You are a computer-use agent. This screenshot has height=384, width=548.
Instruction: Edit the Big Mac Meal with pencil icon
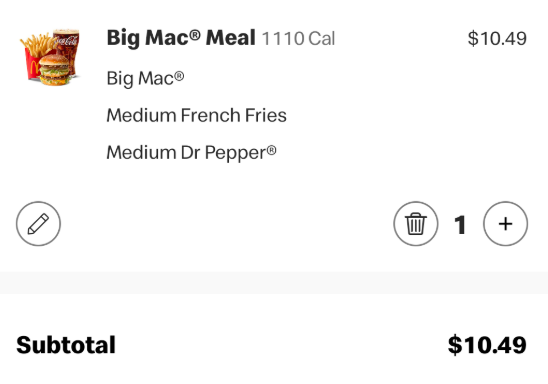click(38, 224)
